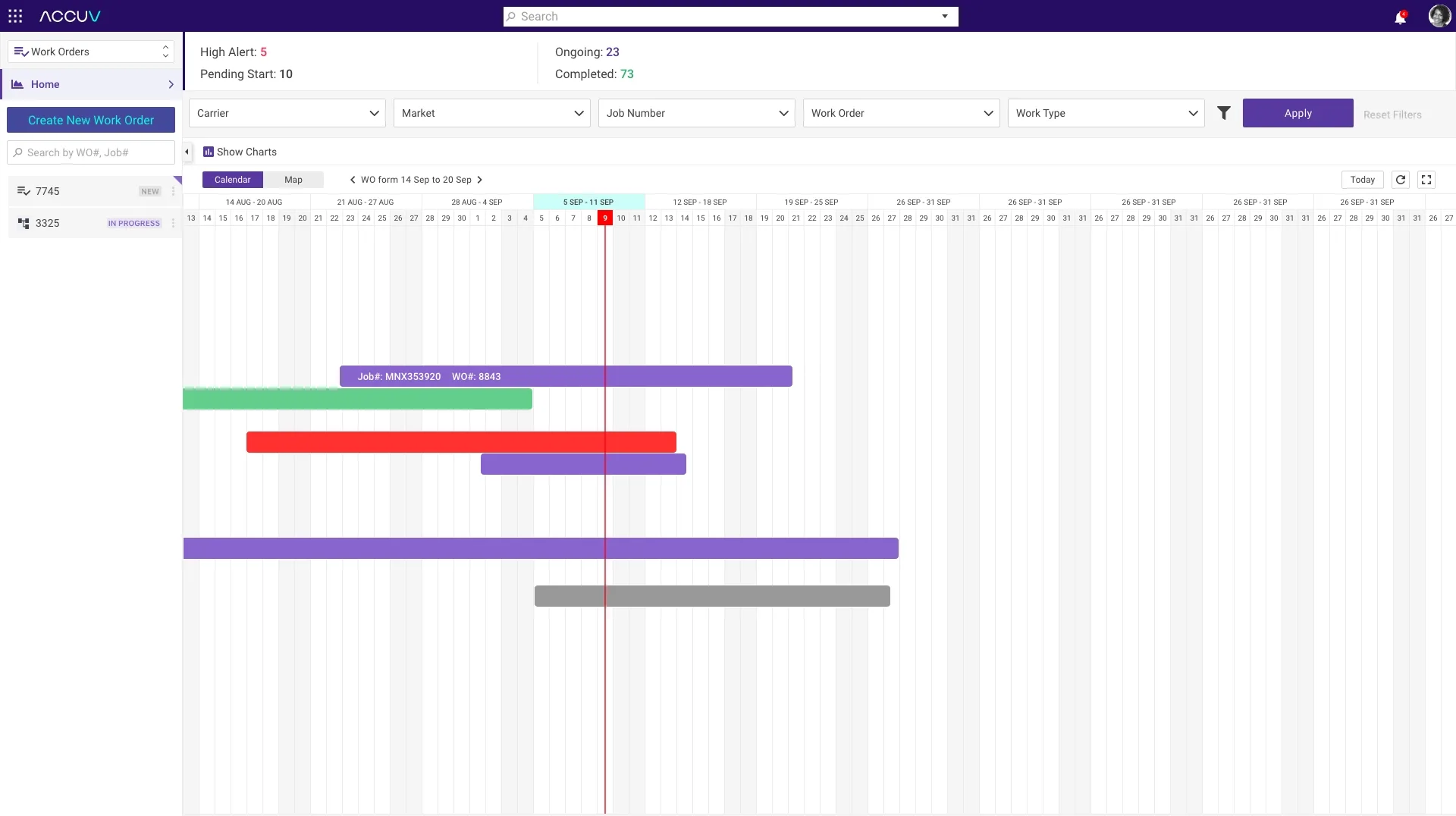Select the gray work order bar
This screenshot has width=1456, height=816.
tap(712, 596)
